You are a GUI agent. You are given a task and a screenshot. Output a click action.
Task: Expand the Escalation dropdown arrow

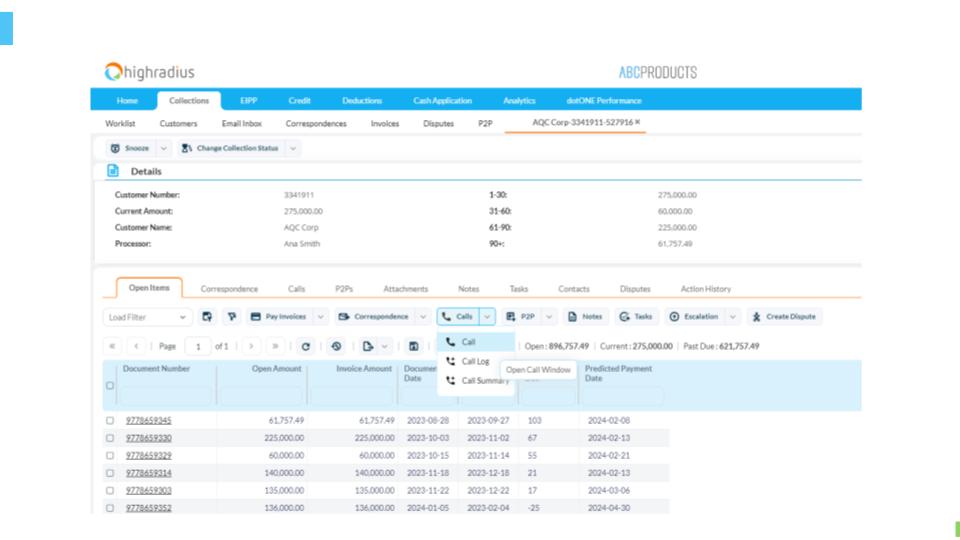(733, 317)
